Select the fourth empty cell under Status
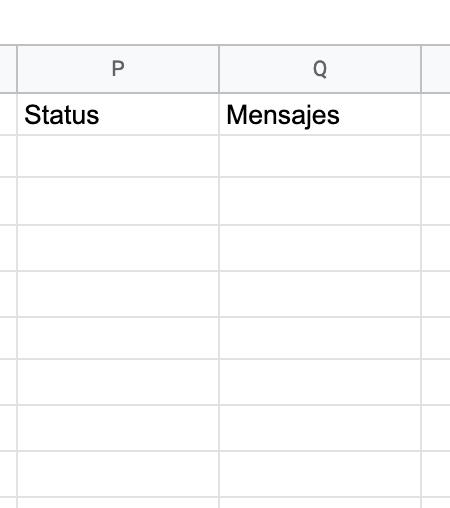This screenshot has width=450, height=508. (x=118, y=294)
